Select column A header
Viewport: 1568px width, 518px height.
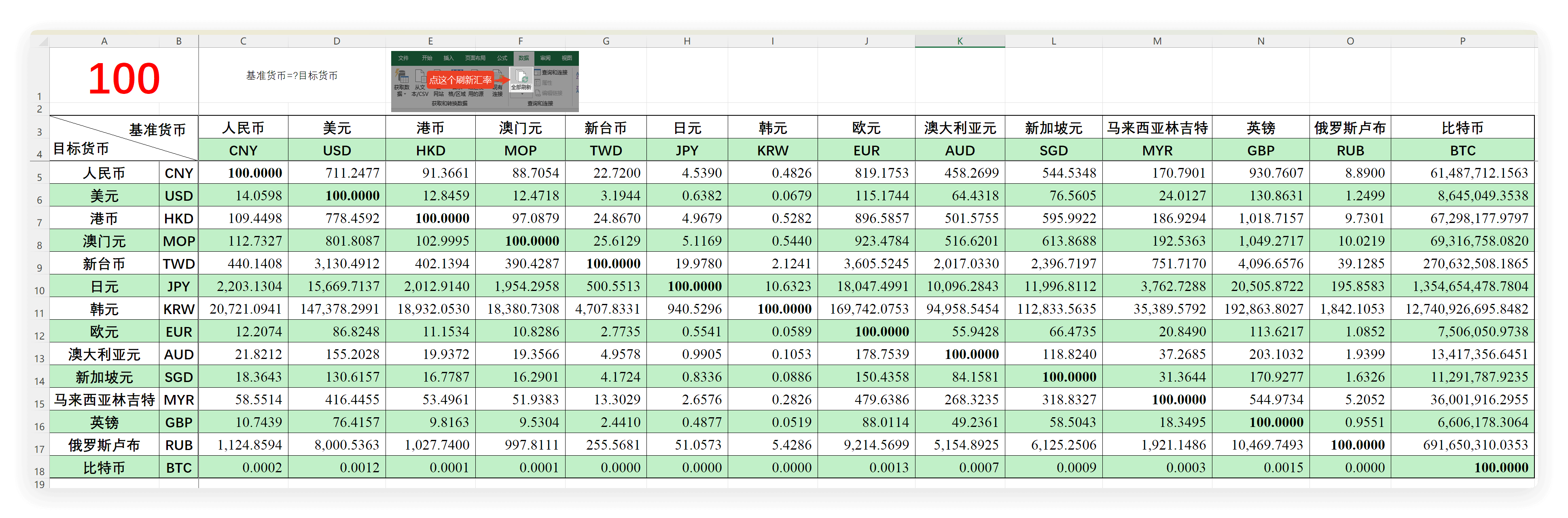[x=104, y=41]
